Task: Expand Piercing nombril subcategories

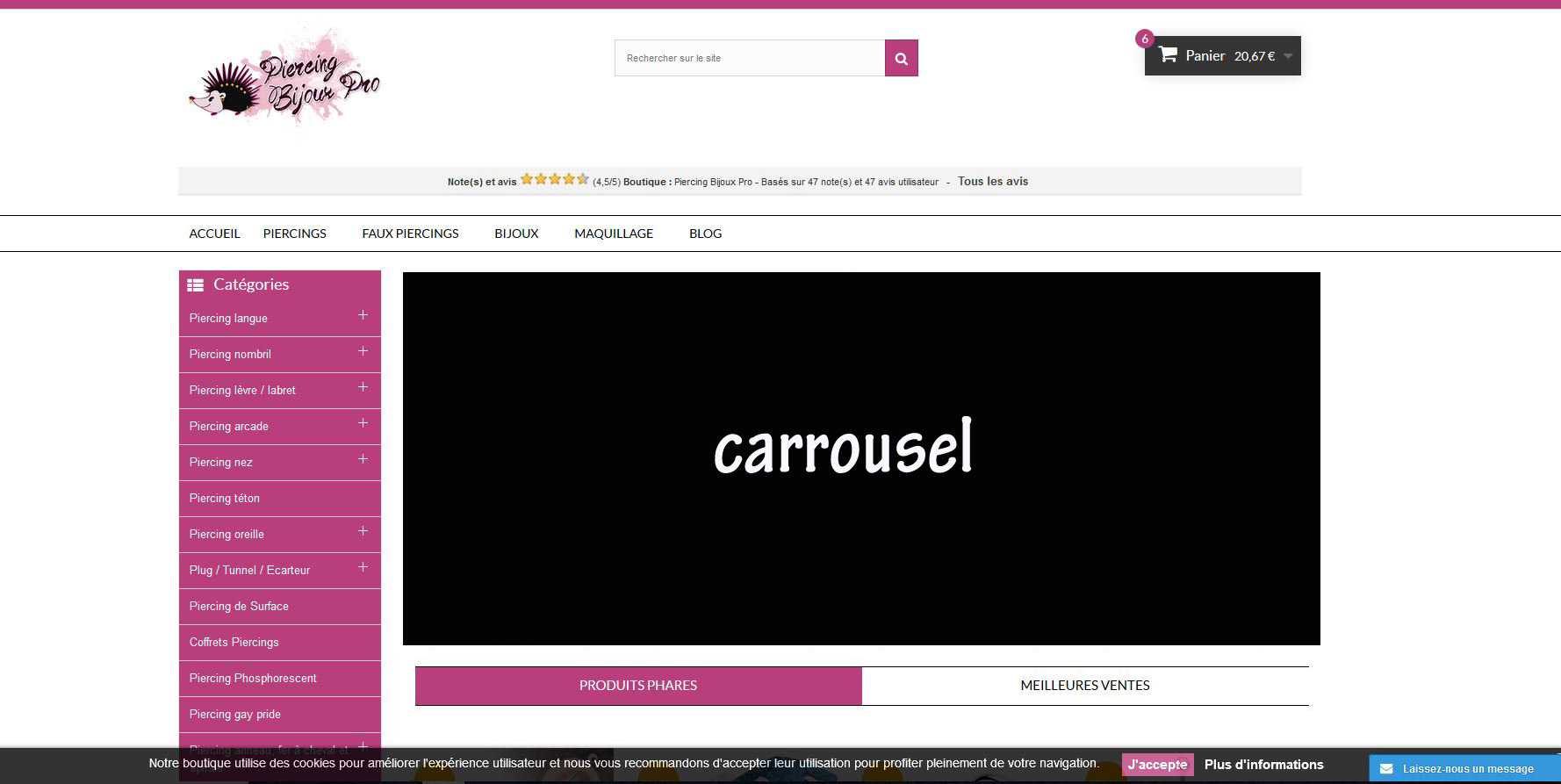Action: click(363, 351)
